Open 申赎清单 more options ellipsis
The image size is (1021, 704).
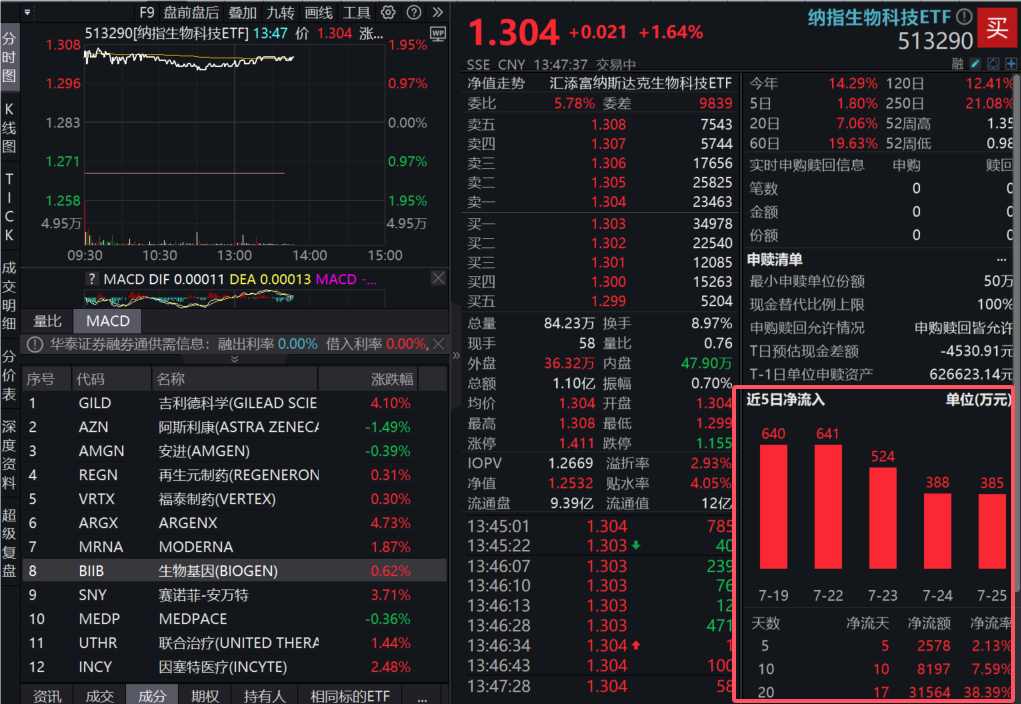pyautogui.click(x=1001, y=259)
